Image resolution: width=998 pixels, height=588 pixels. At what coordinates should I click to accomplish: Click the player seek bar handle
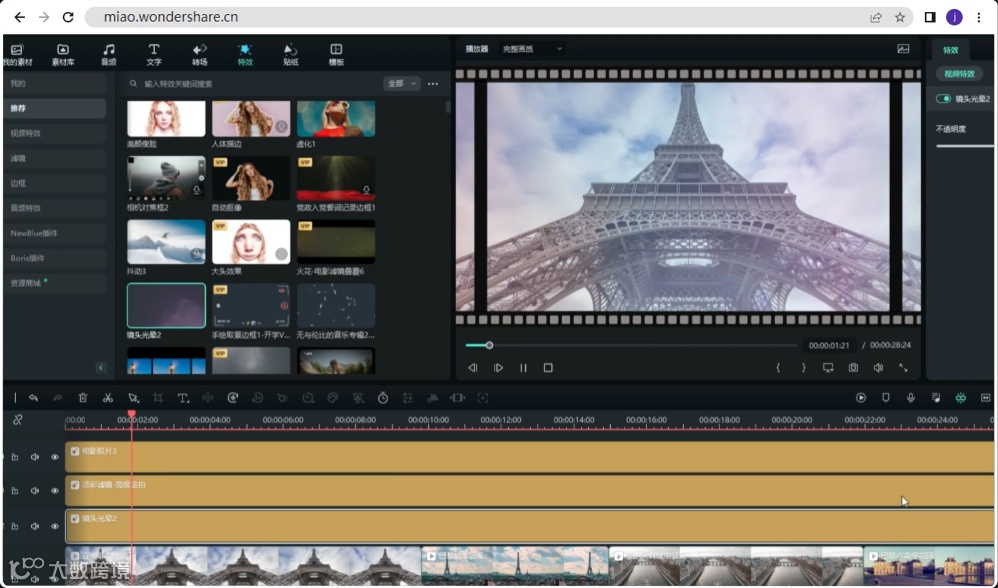pos(489,345)
